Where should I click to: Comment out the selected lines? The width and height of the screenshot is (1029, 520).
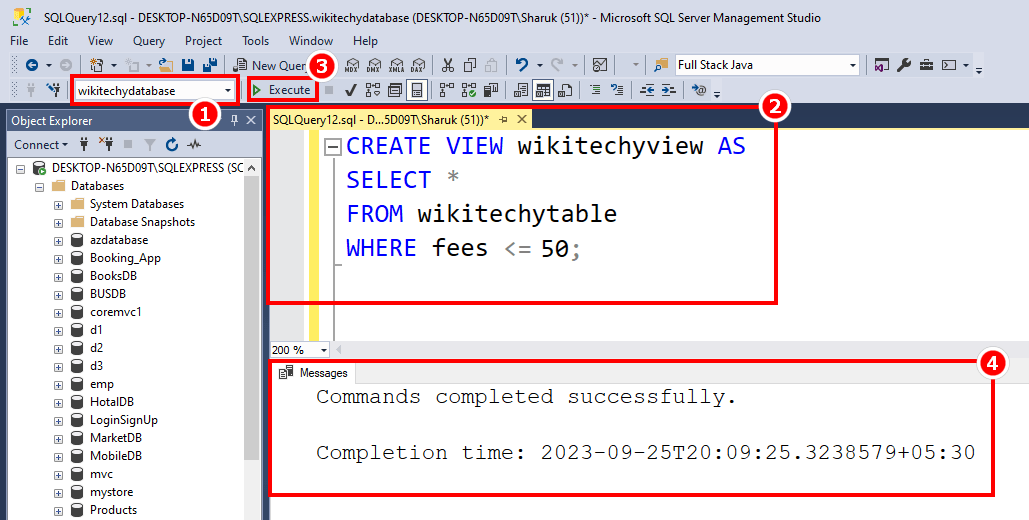coord(595,90)
